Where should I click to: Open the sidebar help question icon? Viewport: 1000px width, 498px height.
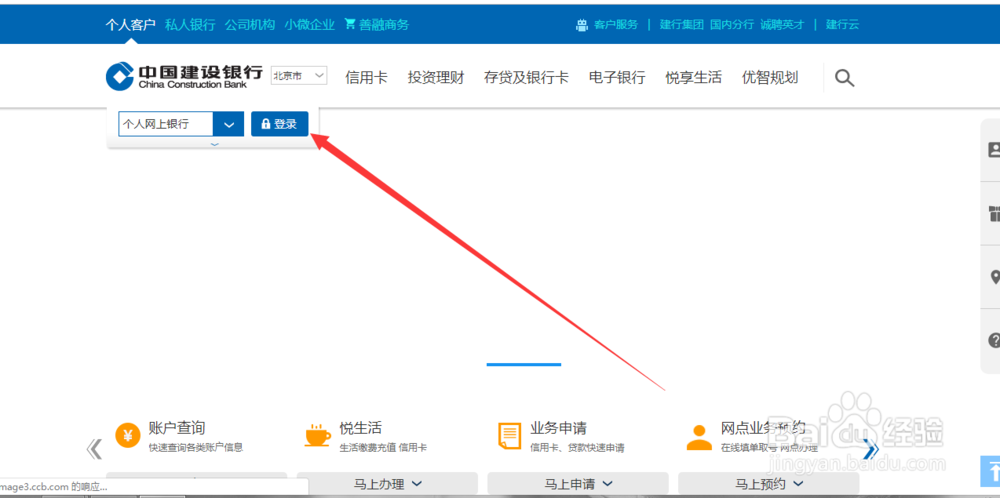(994, 341)
